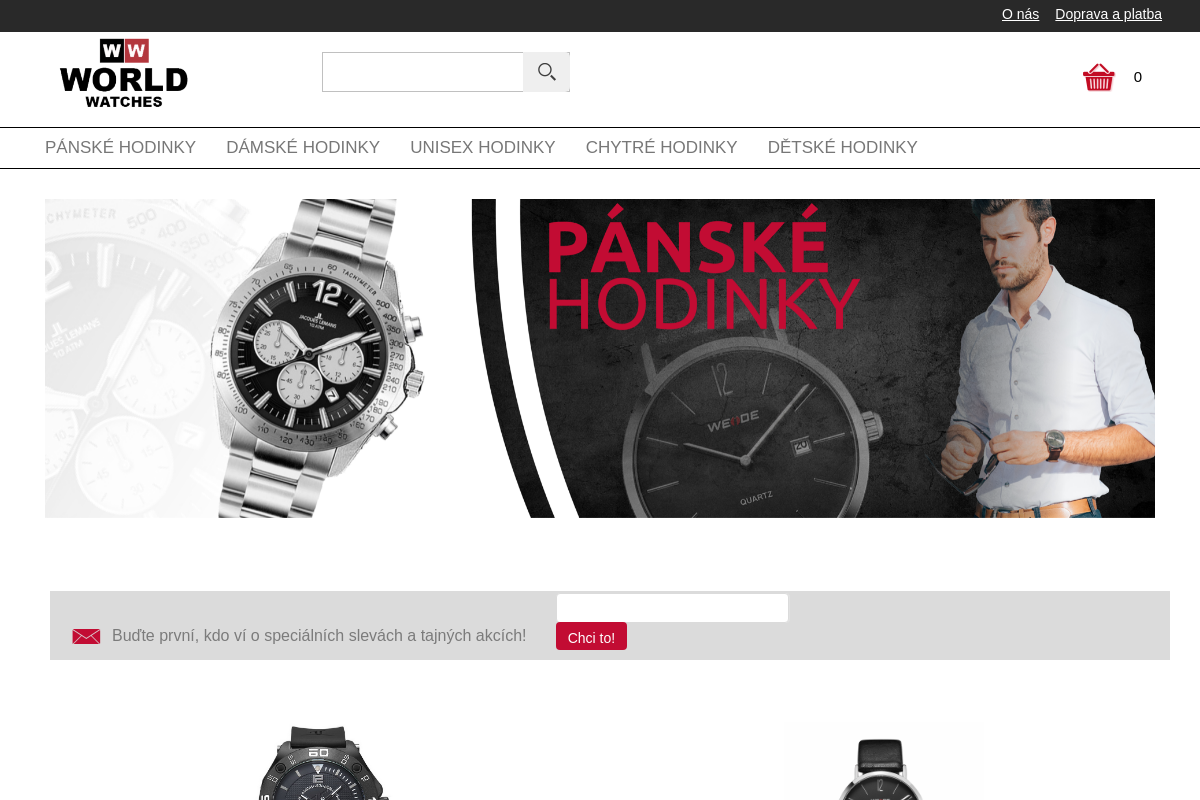Open the Doprava a platba link
This screenshot has width=1200, height=800.
pos(1108,14)
